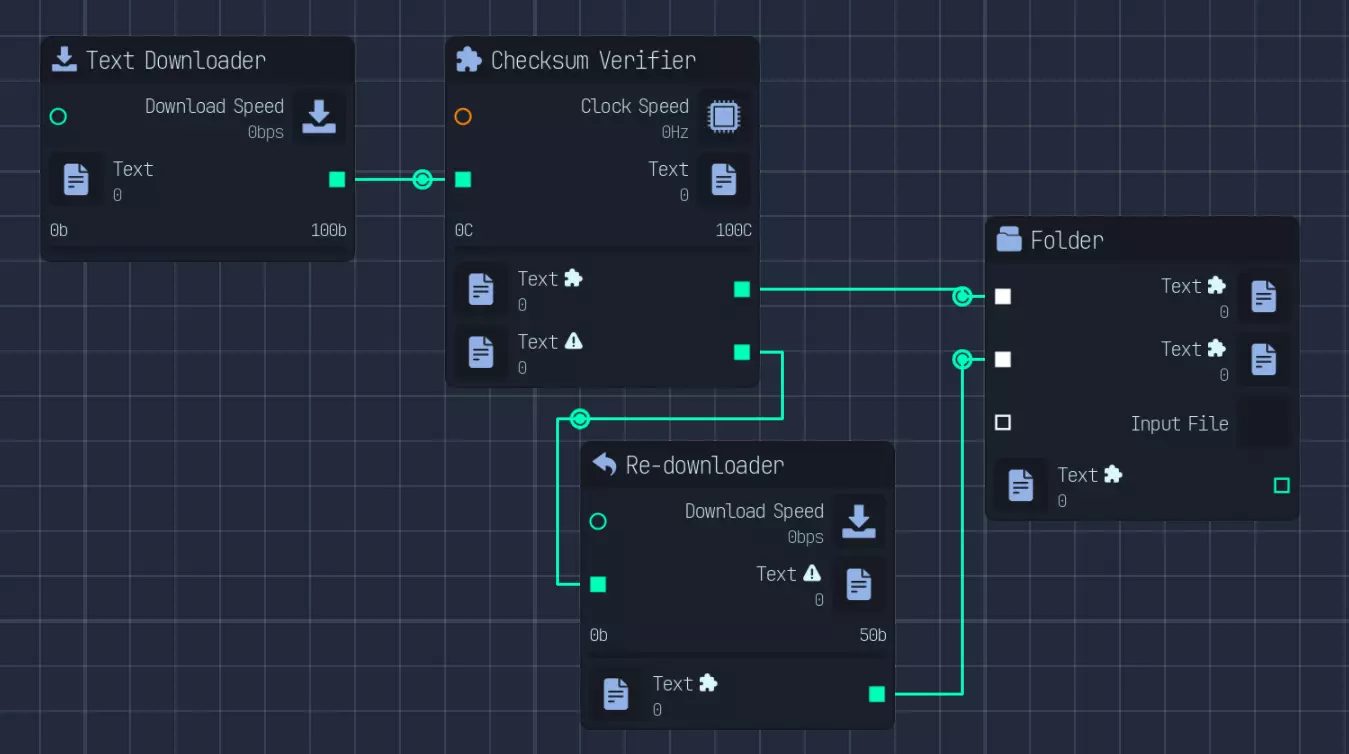Click the Download Speed icon in Text Downloader
Viewport: 1349px width, 754px height.
pos(319,117)
